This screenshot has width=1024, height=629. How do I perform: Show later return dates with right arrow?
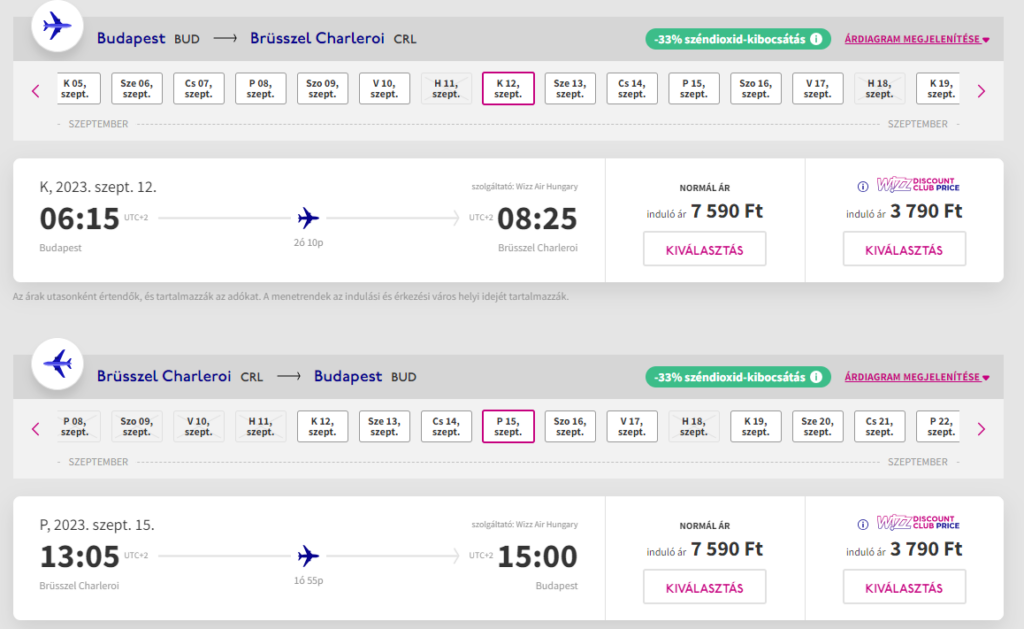tap(980, 429)
